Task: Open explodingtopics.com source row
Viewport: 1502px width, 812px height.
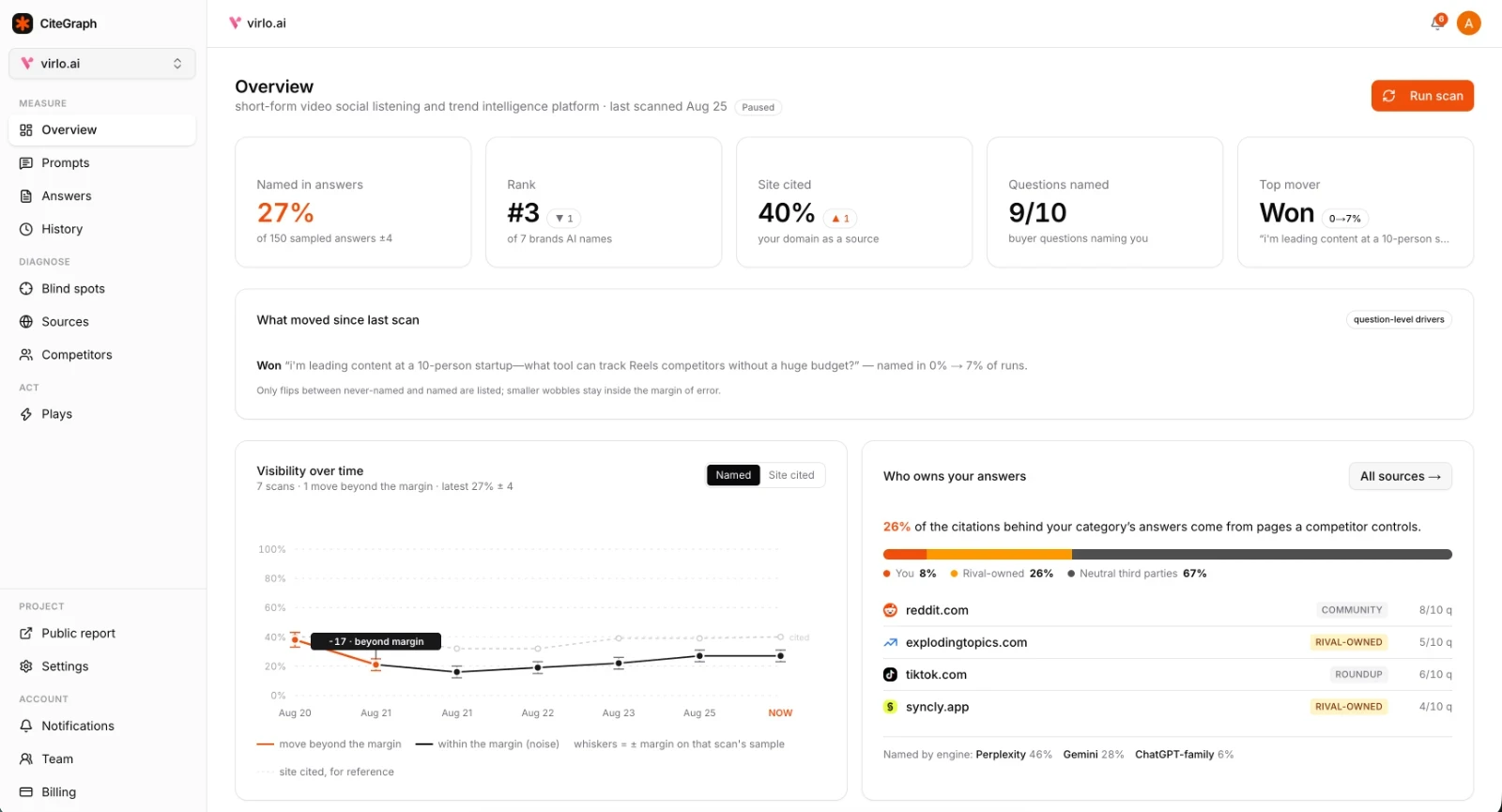Action: click(1168, 642)
